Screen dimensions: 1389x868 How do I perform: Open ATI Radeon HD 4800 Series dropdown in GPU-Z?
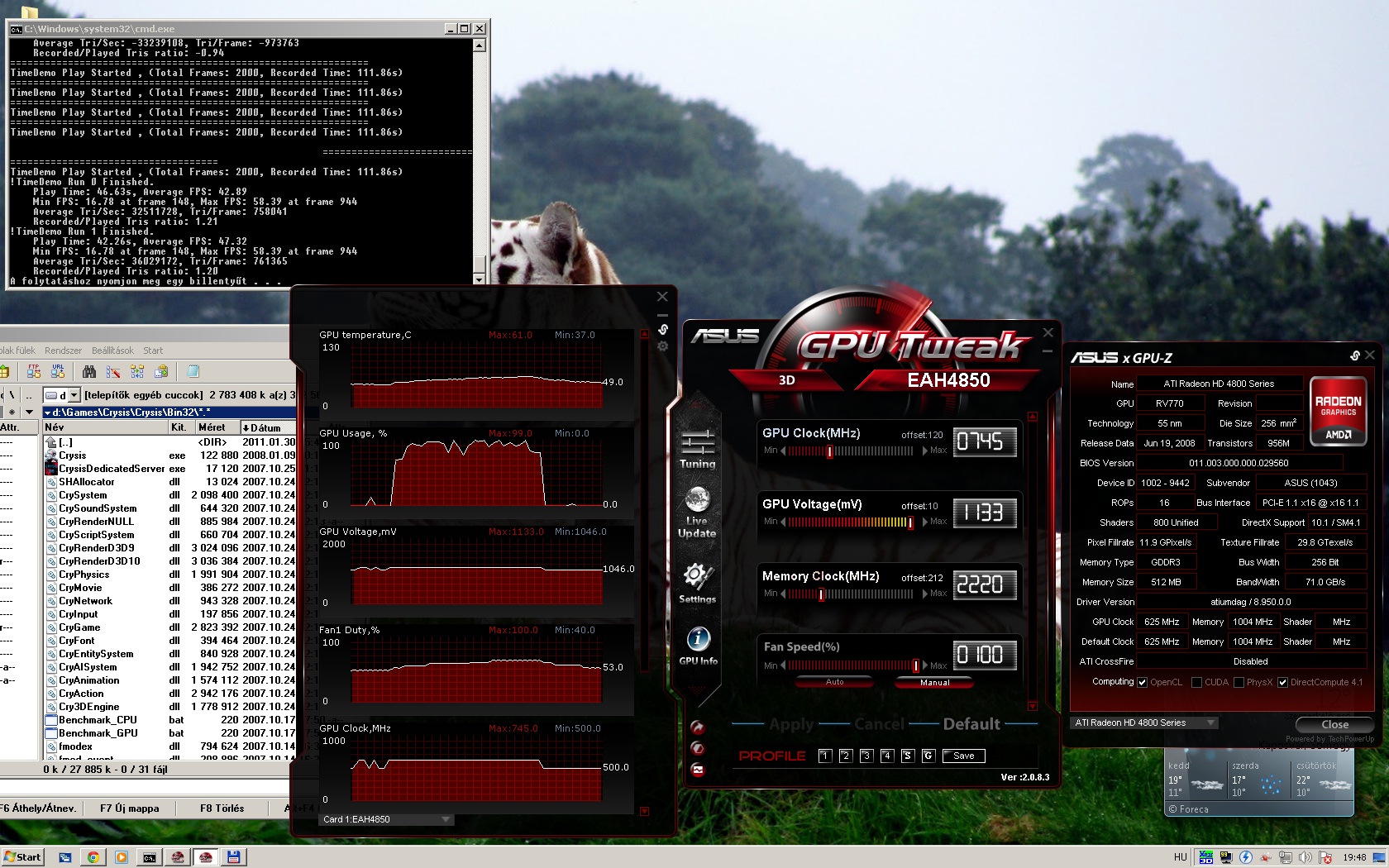[x=1145, y=723]
